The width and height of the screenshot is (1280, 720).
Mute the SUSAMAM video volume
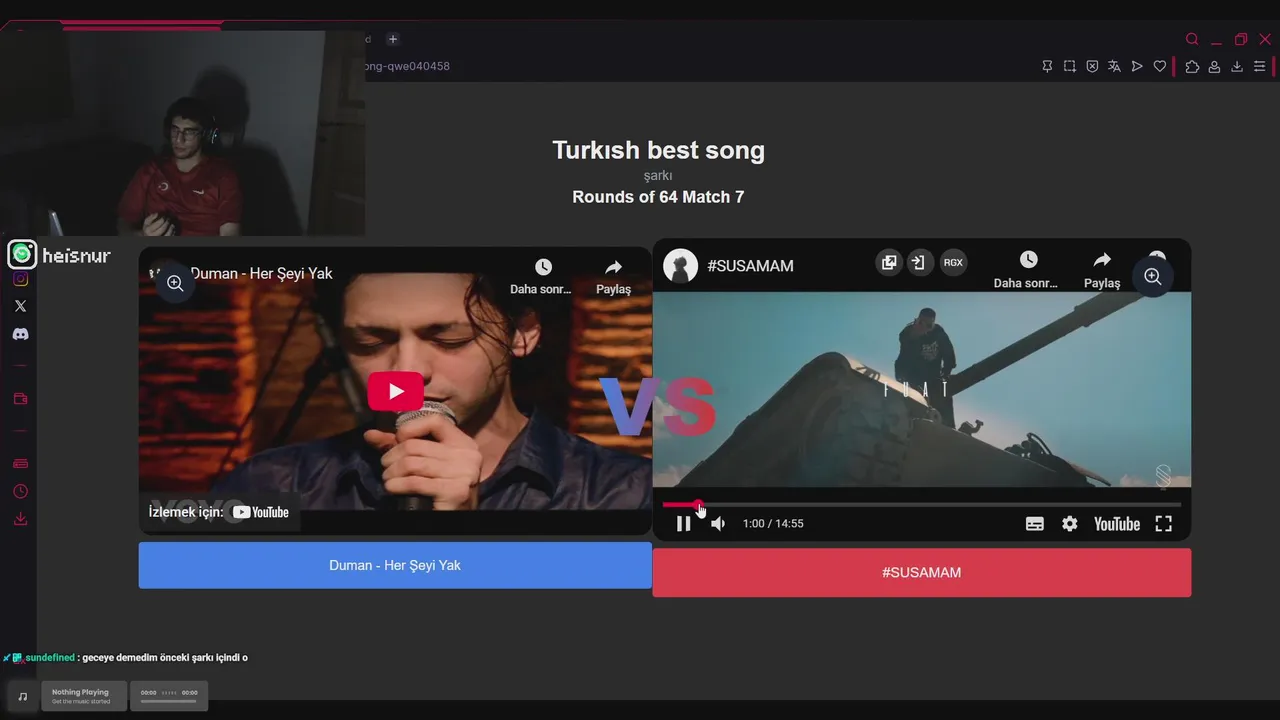point(718,523)
